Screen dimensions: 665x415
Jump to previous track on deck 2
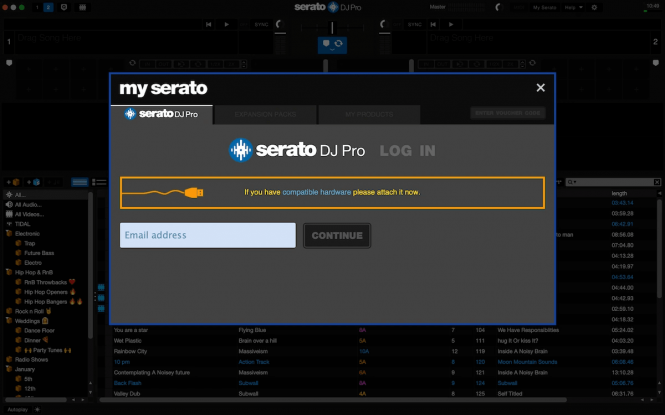[433, 25]
